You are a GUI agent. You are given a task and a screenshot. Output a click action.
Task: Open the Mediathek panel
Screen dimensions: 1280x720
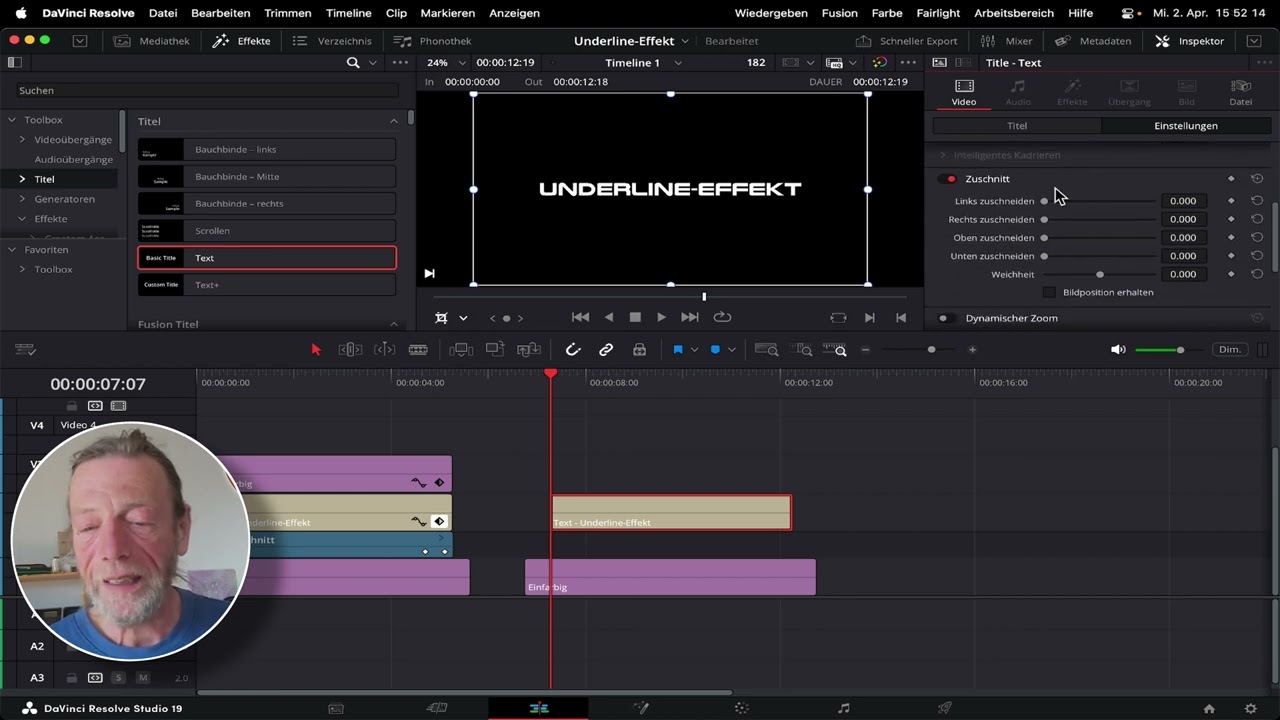[150, 41]
